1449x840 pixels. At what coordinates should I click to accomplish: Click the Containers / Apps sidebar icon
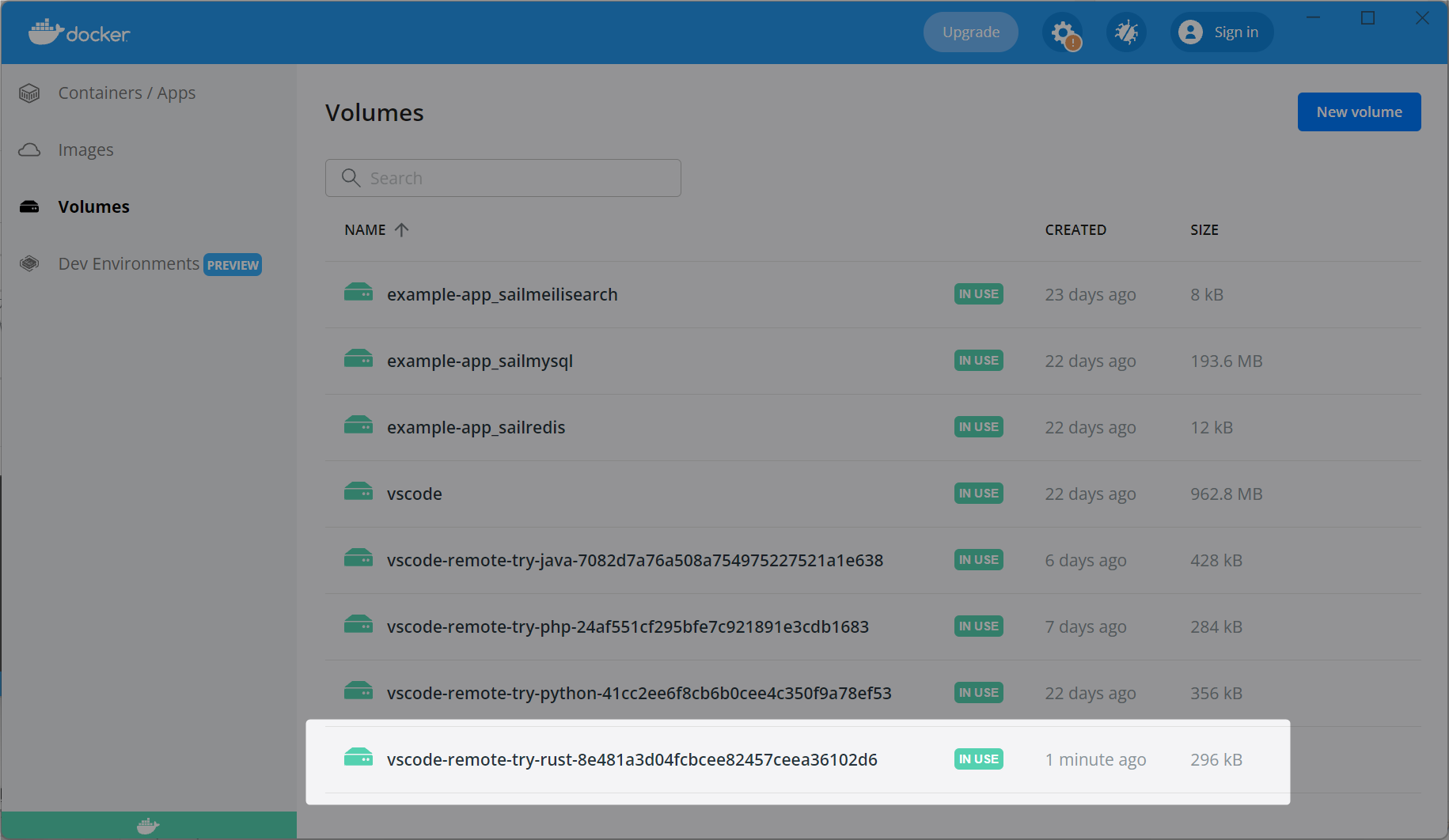[29, 93]
